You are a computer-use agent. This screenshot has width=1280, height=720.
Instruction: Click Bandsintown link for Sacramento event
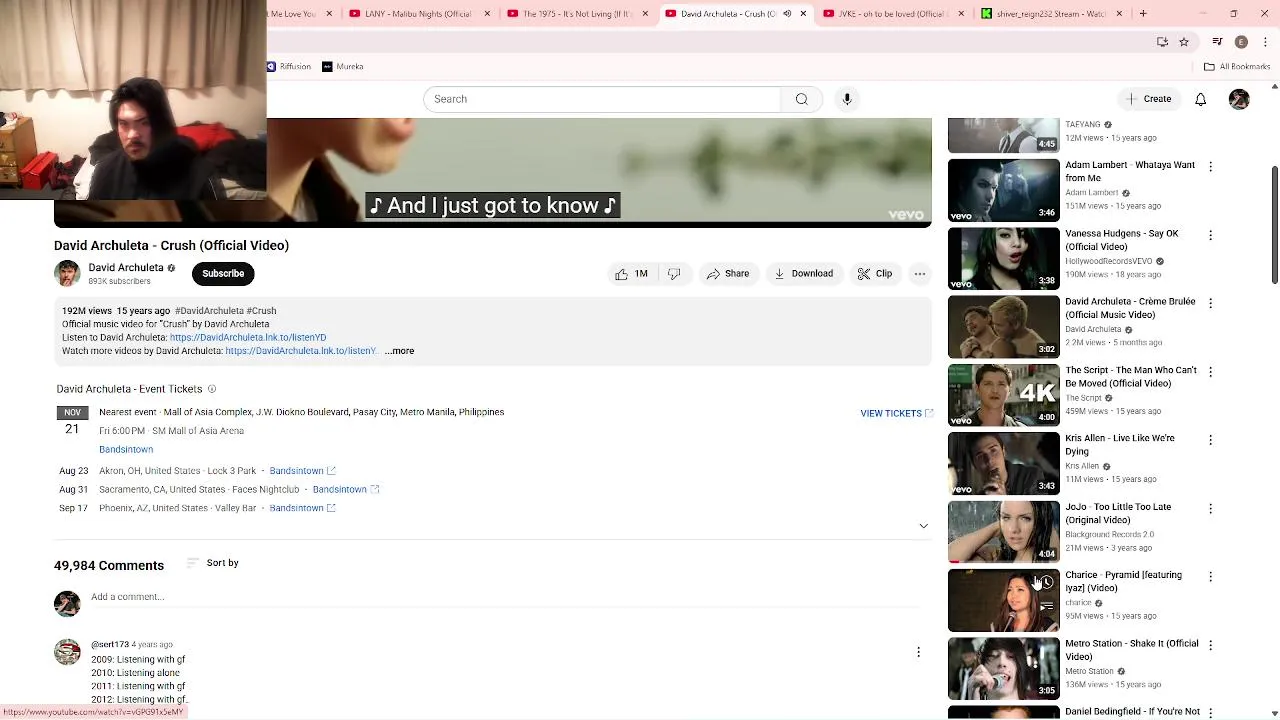coord(345,490)
